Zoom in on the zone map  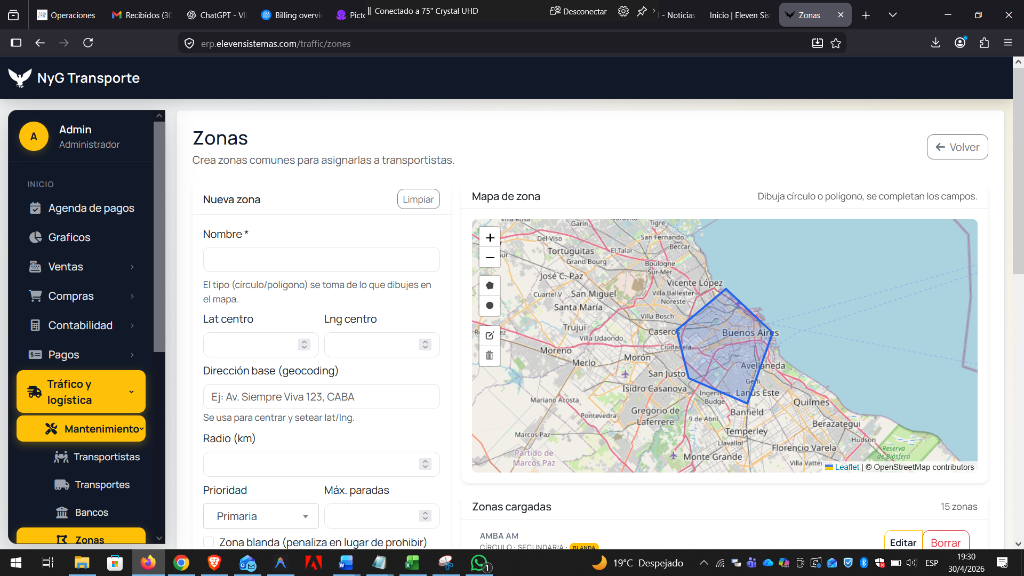pyautogui.click(x=490, y=238)
